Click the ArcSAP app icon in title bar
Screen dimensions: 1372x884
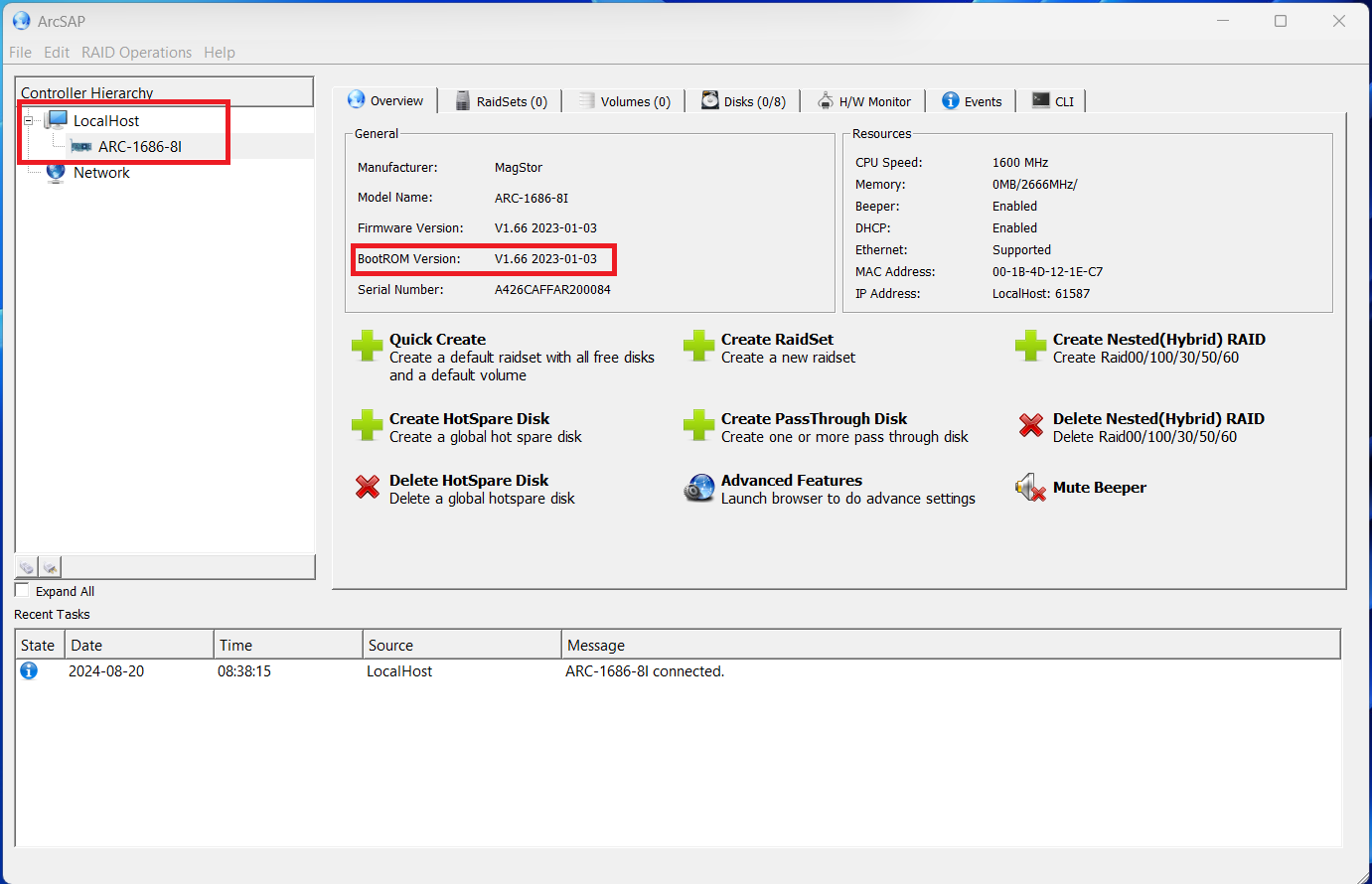[21, 21]
